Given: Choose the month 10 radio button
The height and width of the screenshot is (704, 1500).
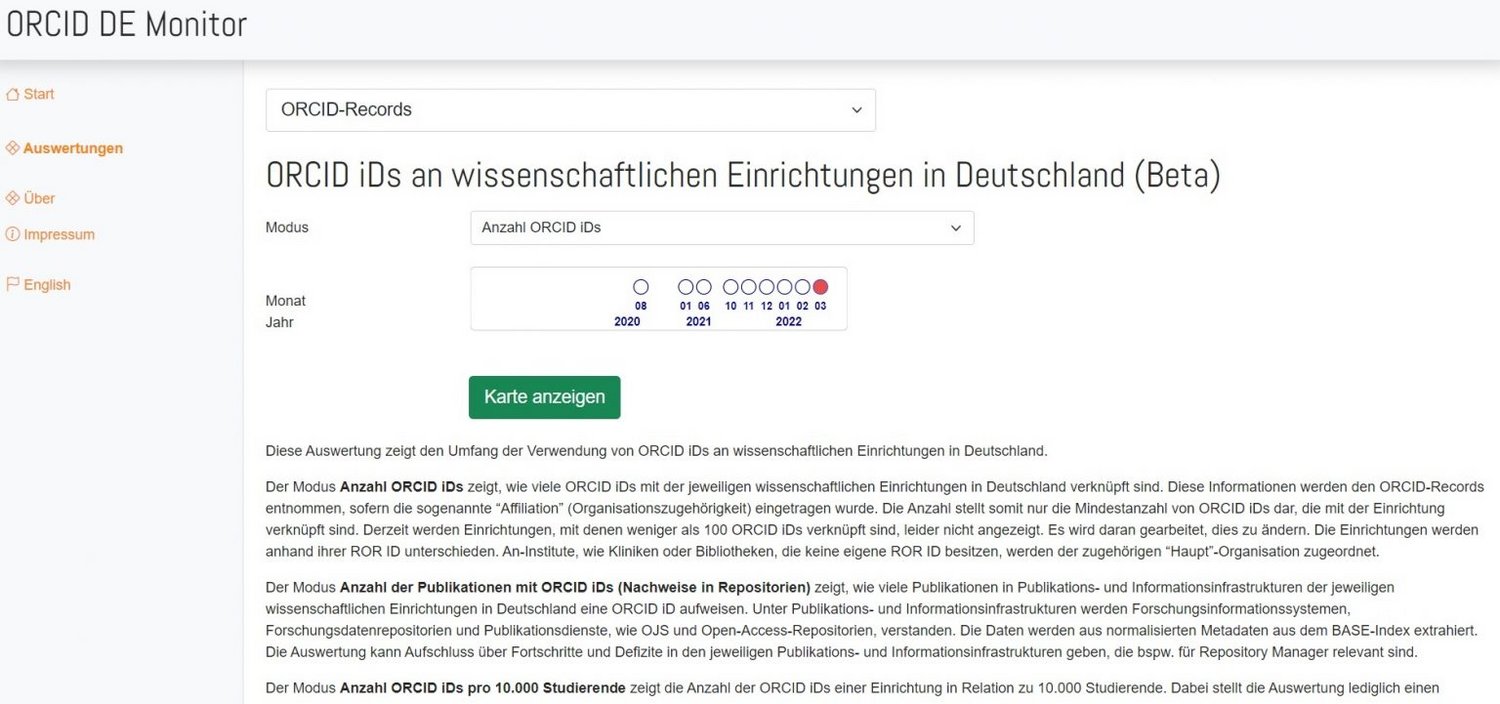Looking at the screenshot, I should click(731, 287).
